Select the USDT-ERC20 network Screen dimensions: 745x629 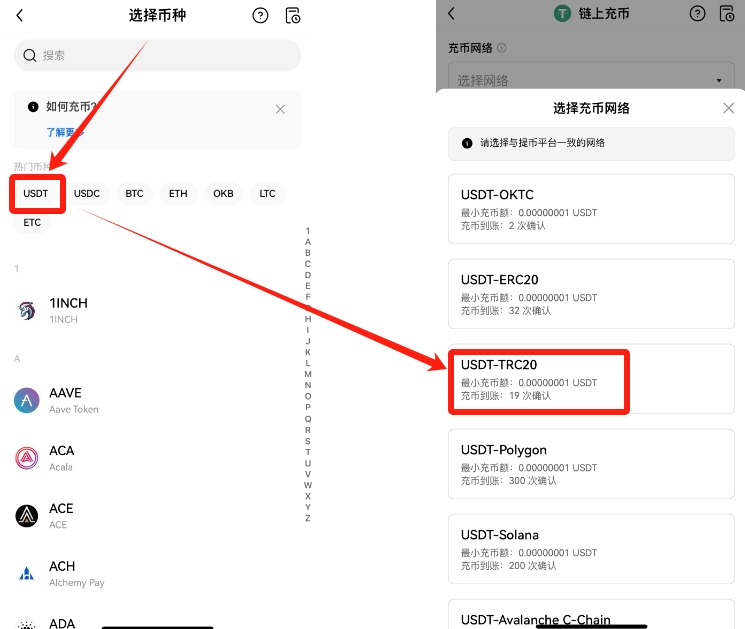tap(591, 294)
